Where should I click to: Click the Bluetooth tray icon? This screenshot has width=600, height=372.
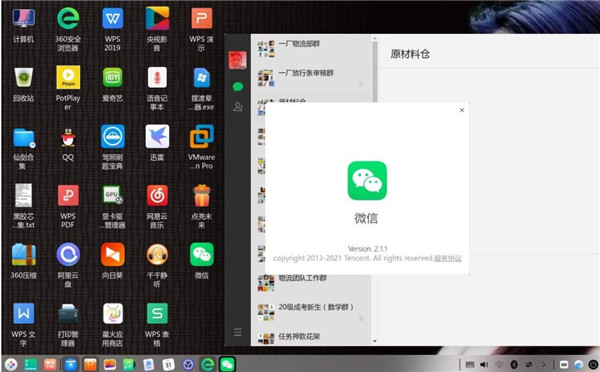coord(514,365)
